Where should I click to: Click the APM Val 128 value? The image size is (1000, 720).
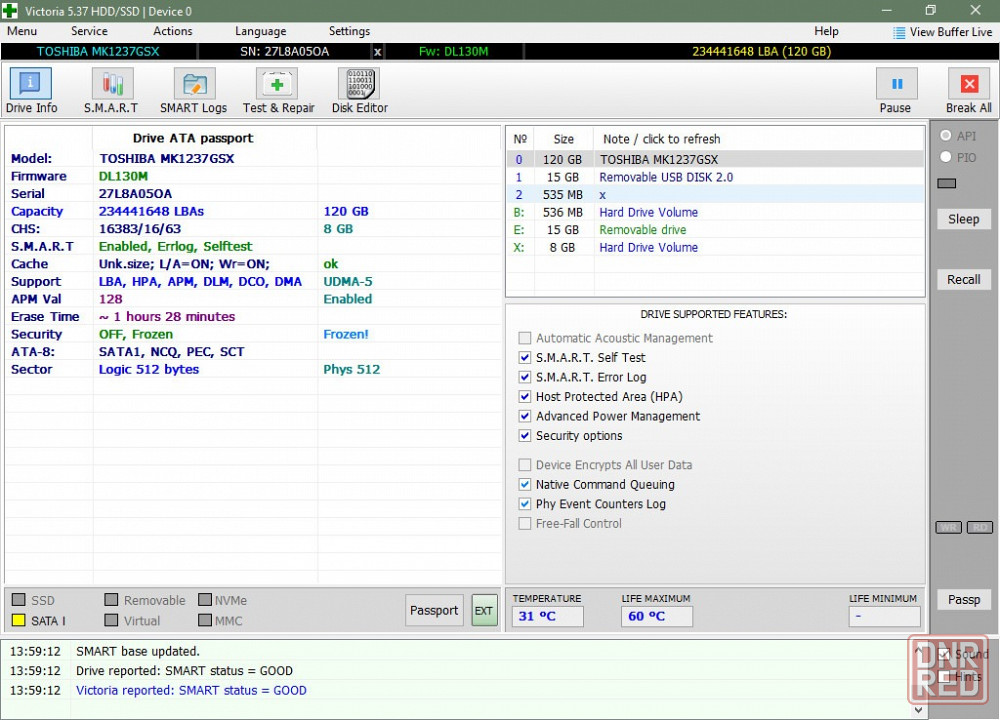pos(110,299)
